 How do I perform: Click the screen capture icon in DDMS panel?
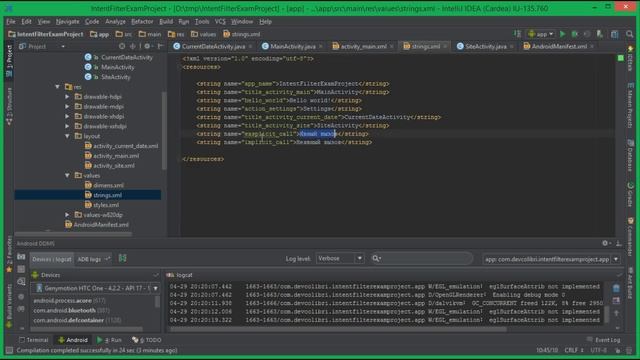pos(21,257)
